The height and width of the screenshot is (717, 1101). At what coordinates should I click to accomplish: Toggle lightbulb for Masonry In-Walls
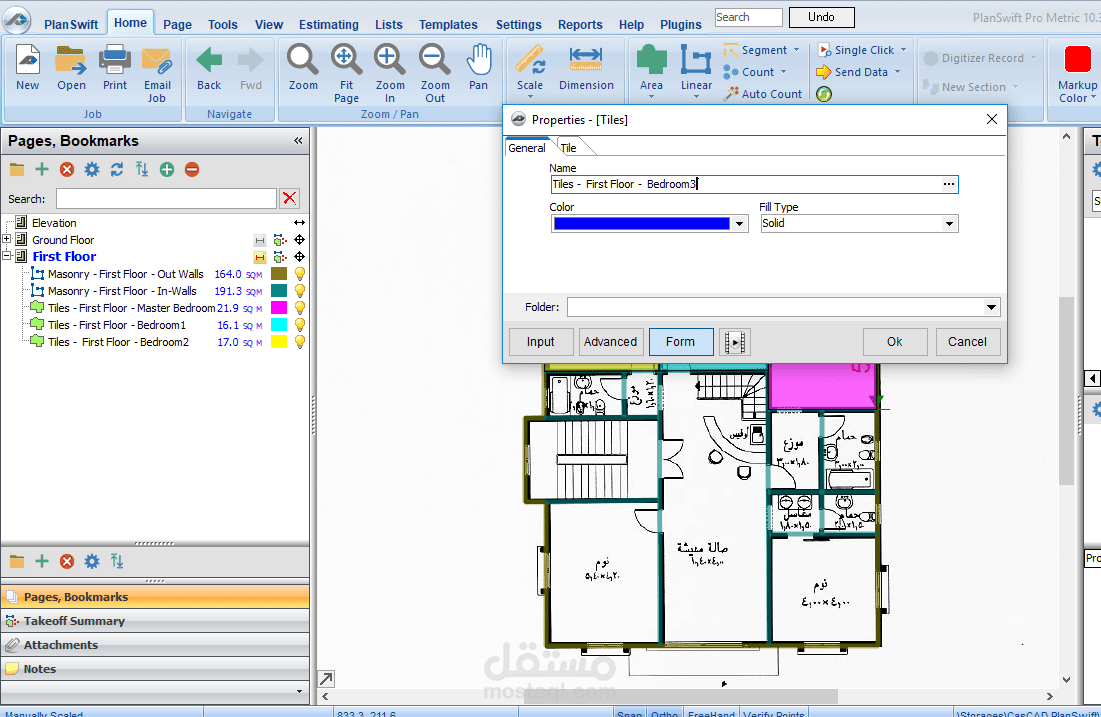tap(300, 291)
